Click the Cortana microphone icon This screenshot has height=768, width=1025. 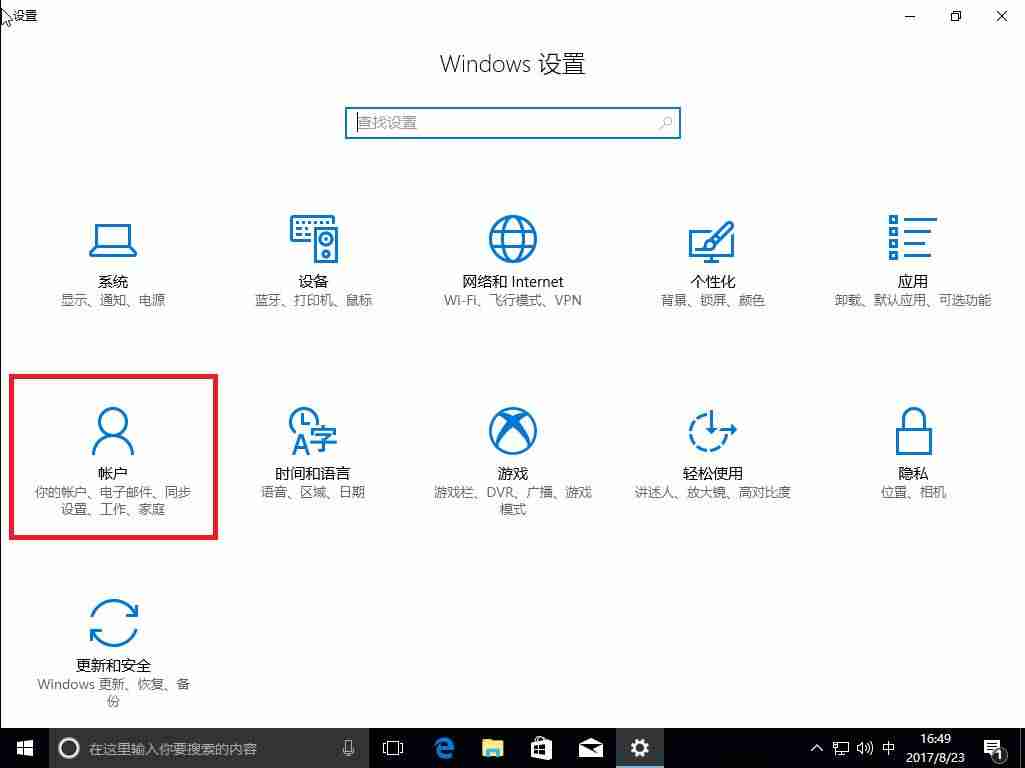point(348,748)
